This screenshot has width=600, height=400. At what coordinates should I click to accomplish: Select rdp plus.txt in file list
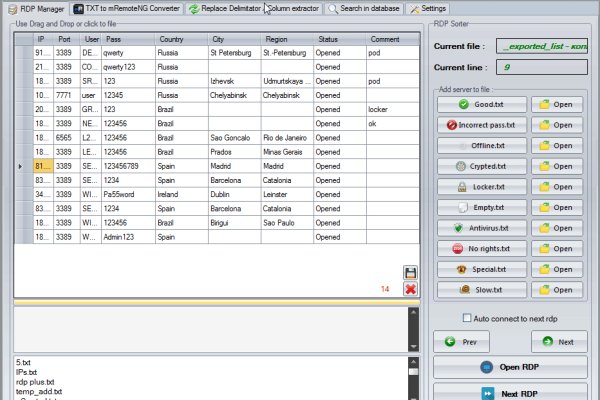(x=37, y=381)
